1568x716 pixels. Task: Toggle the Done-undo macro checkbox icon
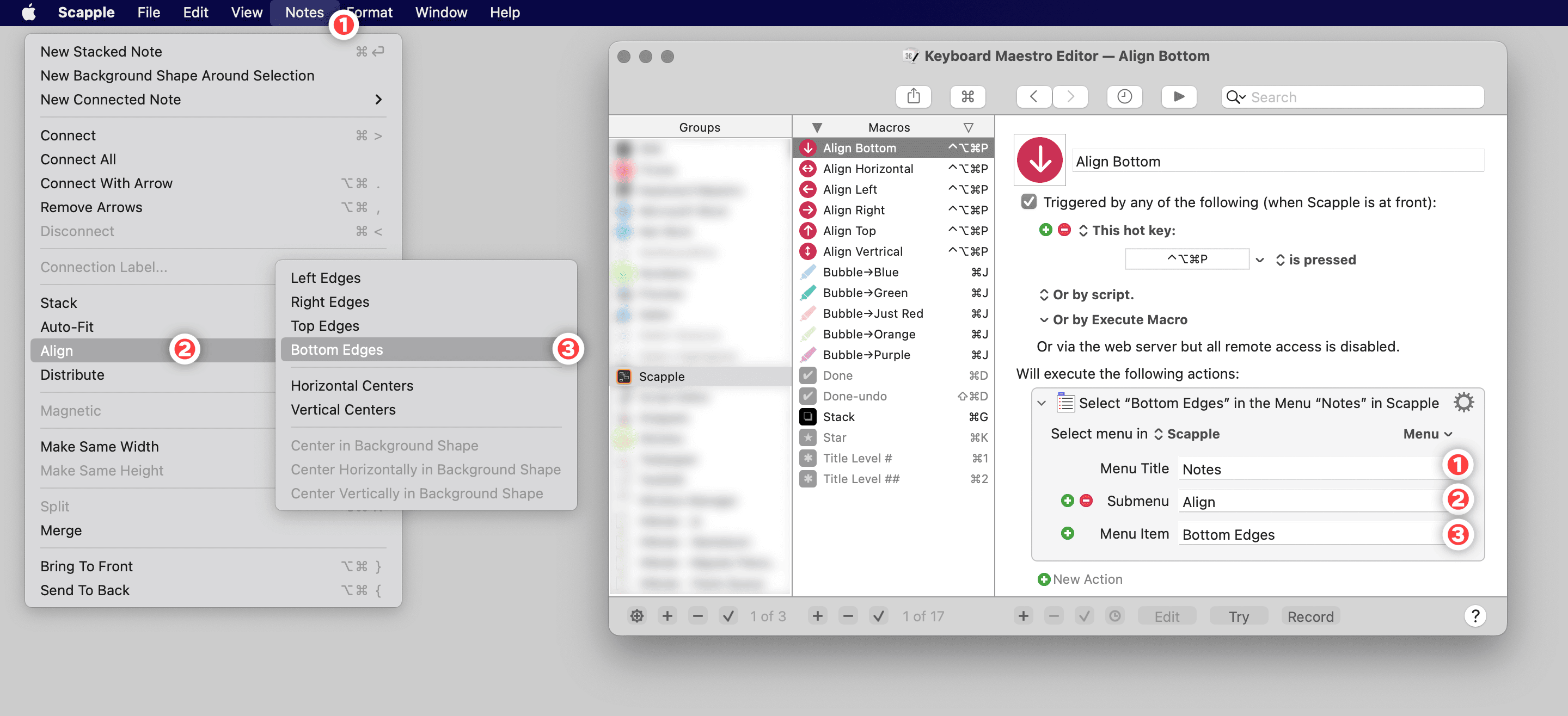coord(808,396)
